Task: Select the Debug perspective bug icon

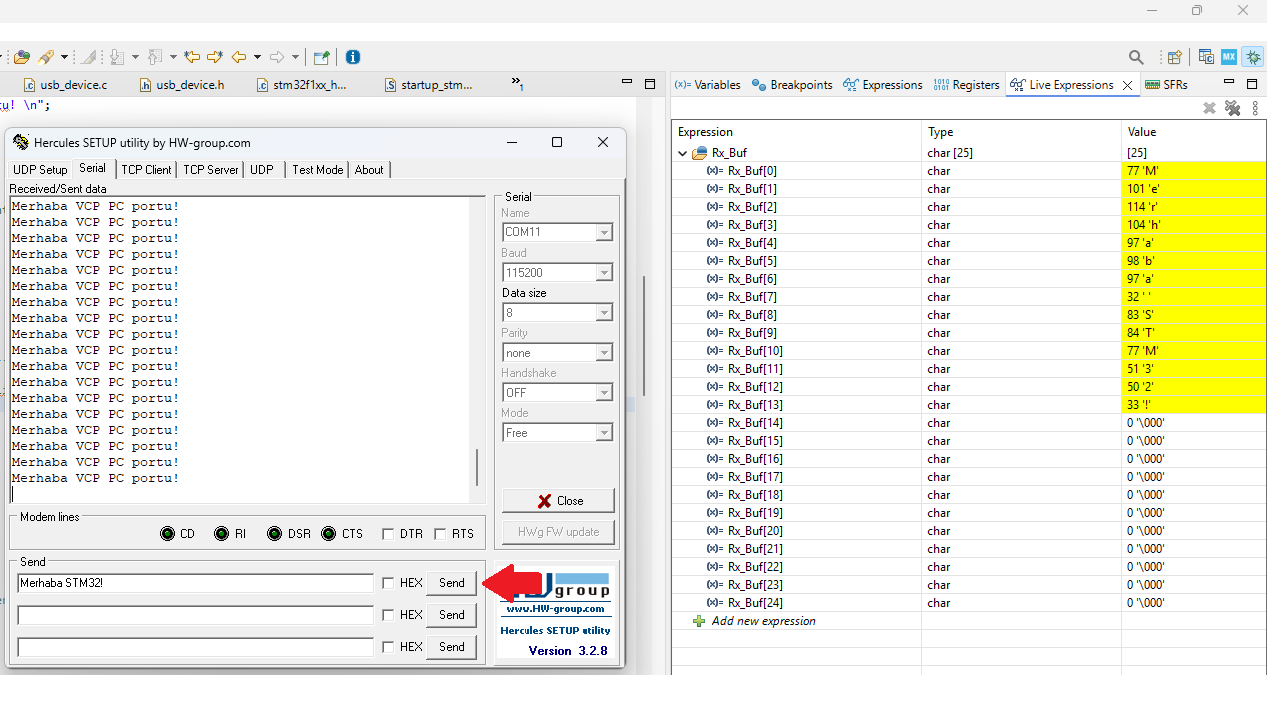Action: click(1252, 57)
